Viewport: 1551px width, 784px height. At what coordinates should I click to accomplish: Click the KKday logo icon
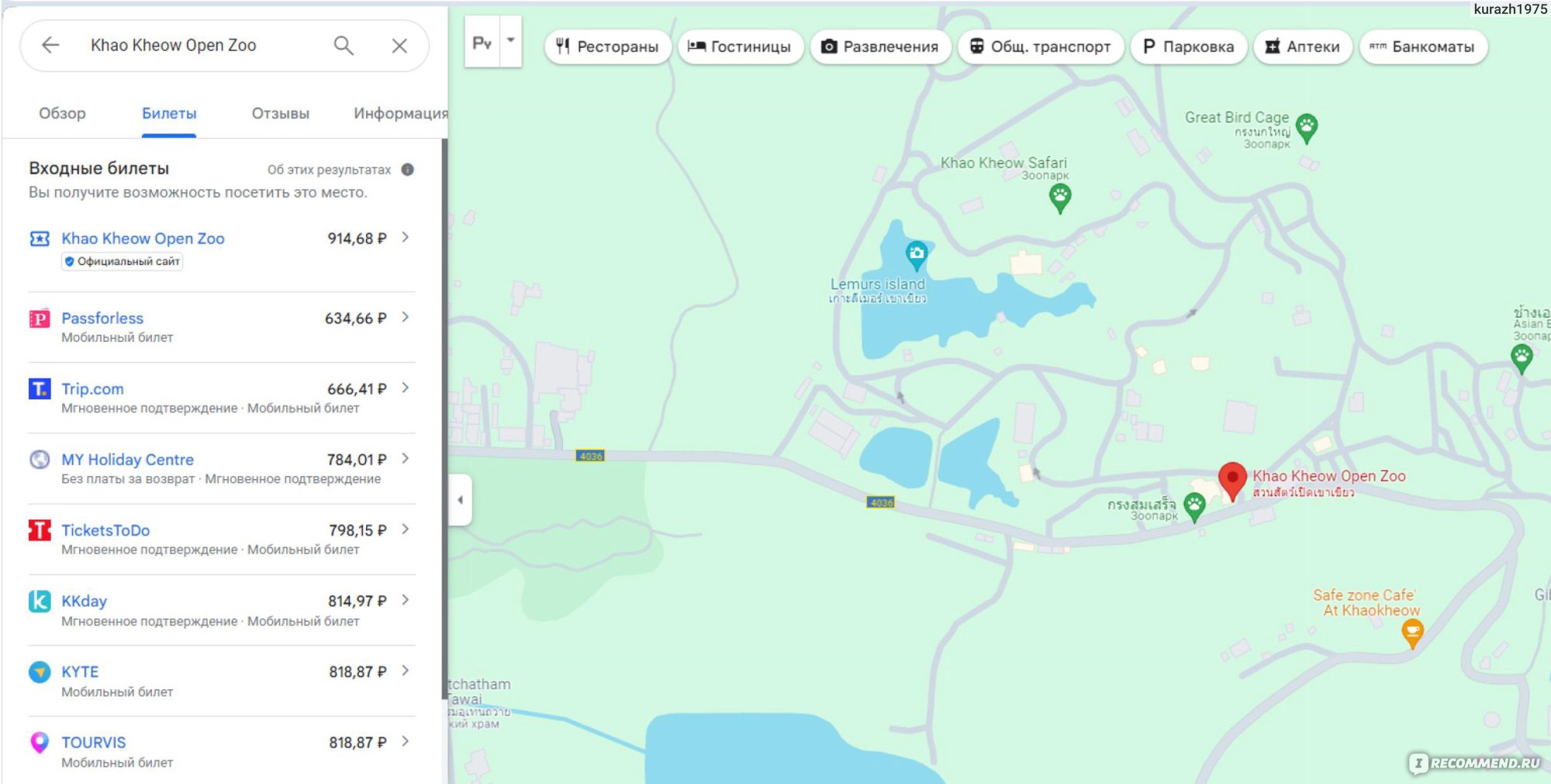(40, 601)
